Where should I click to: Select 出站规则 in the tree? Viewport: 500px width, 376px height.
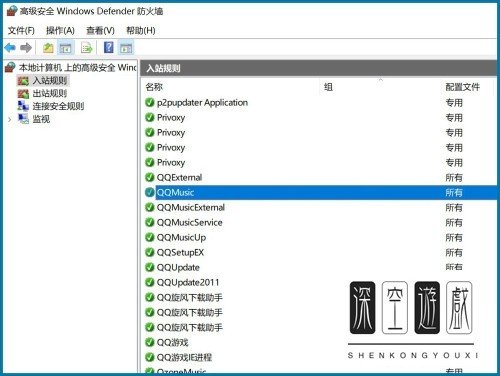[x=50, y=94]
